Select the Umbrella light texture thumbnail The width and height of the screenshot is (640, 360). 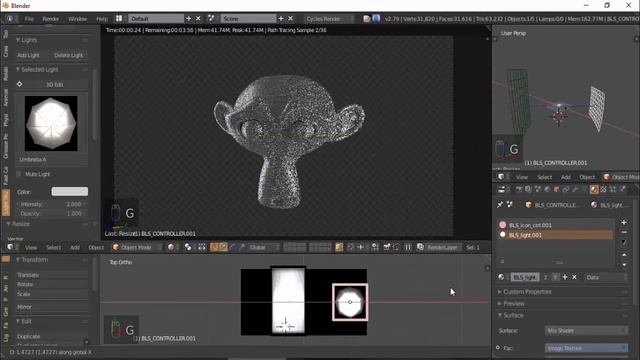coord(51,123)
